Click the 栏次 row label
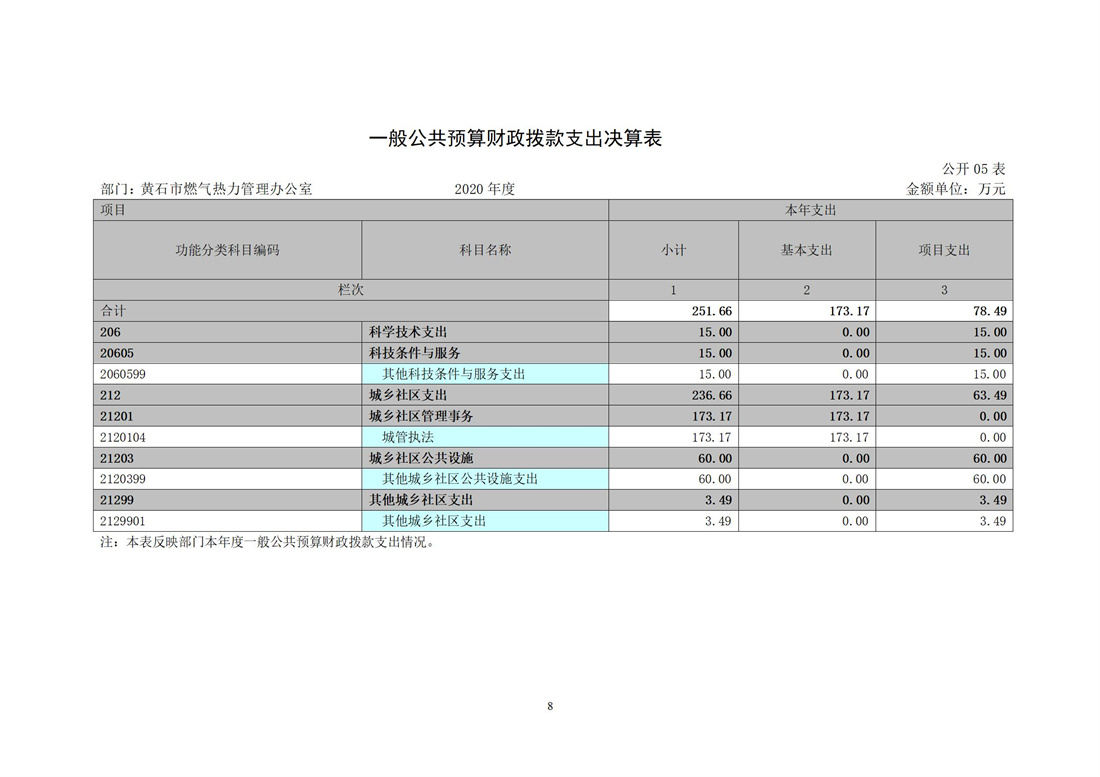1100x777 pixels. (351, 290)
